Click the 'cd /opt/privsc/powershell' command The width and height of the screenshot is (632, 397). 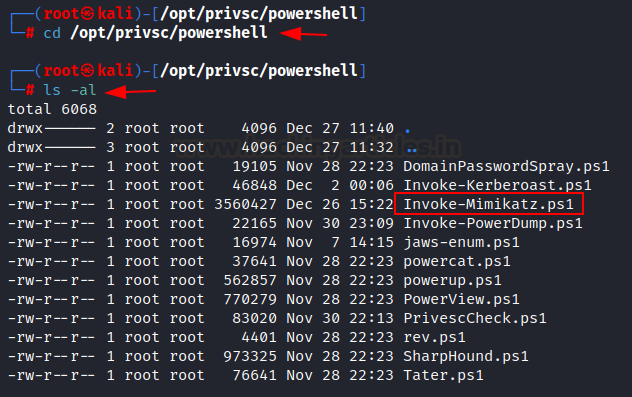pyautogui.click(x=155, y=33)
